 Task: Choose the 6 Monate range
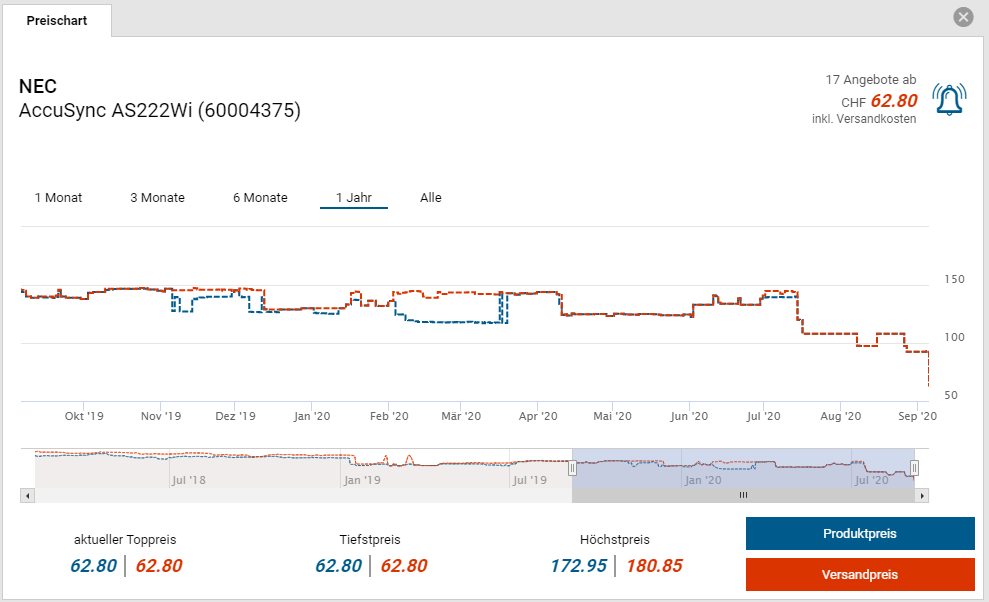tap(260, 198)
